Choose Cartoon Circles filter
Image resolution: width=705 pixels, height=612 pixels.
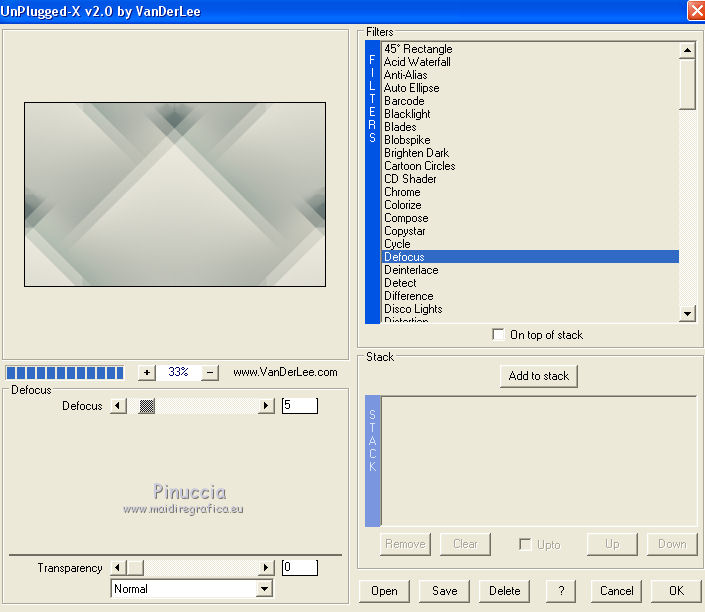[530, 166]
